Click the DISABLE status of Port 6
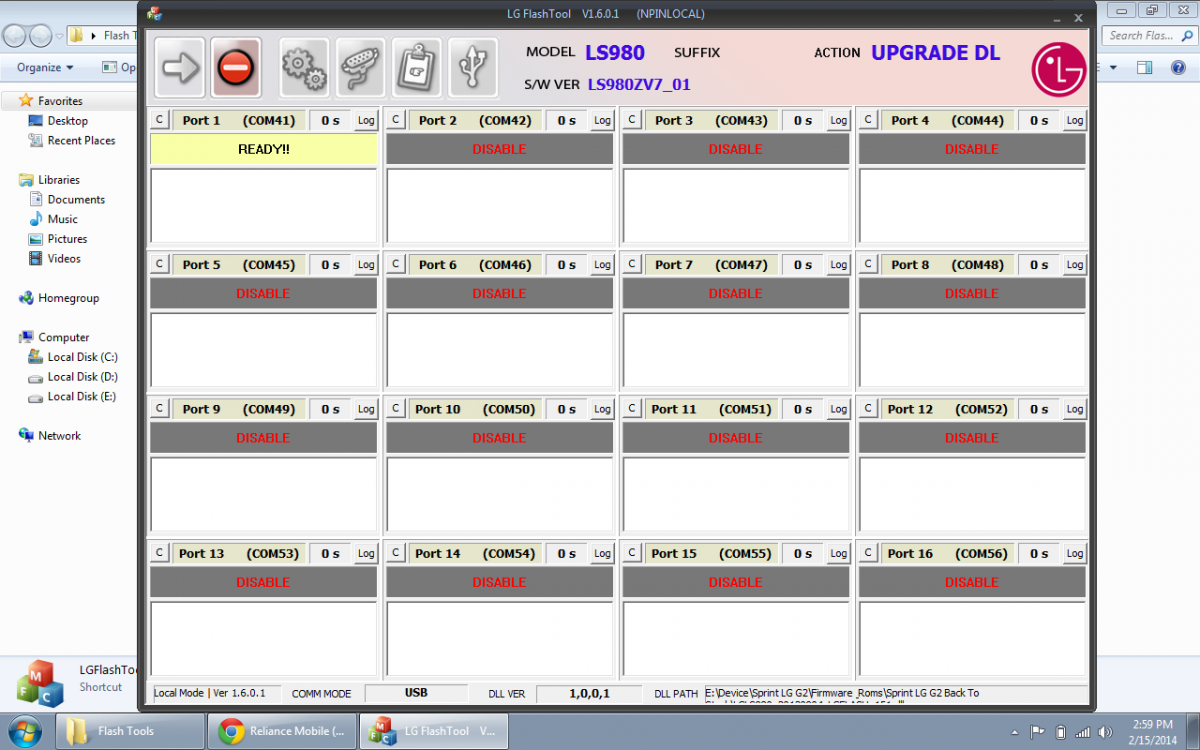The height and width of the screenshot is (750, 1200). coord(499,293)
